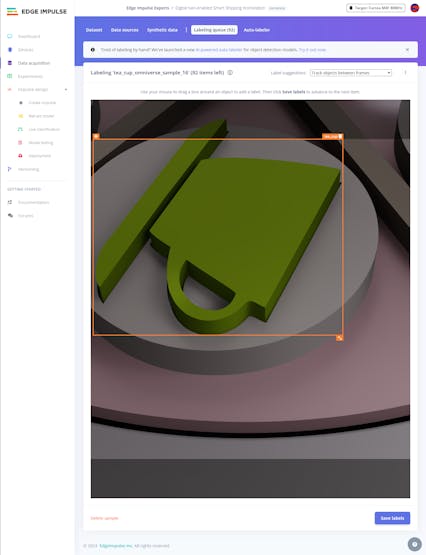Click the Target device selector

click(x=376, y=8)
